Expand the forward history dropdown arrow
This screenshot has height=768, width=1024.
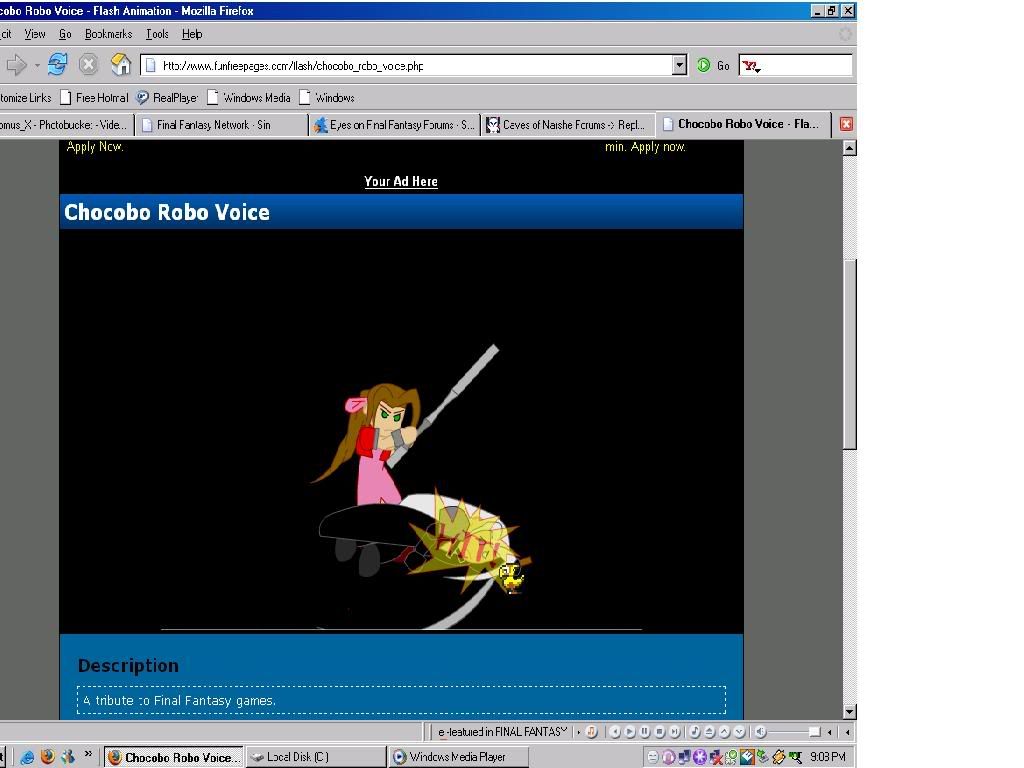pyautogui.click(x=37, y=66)
